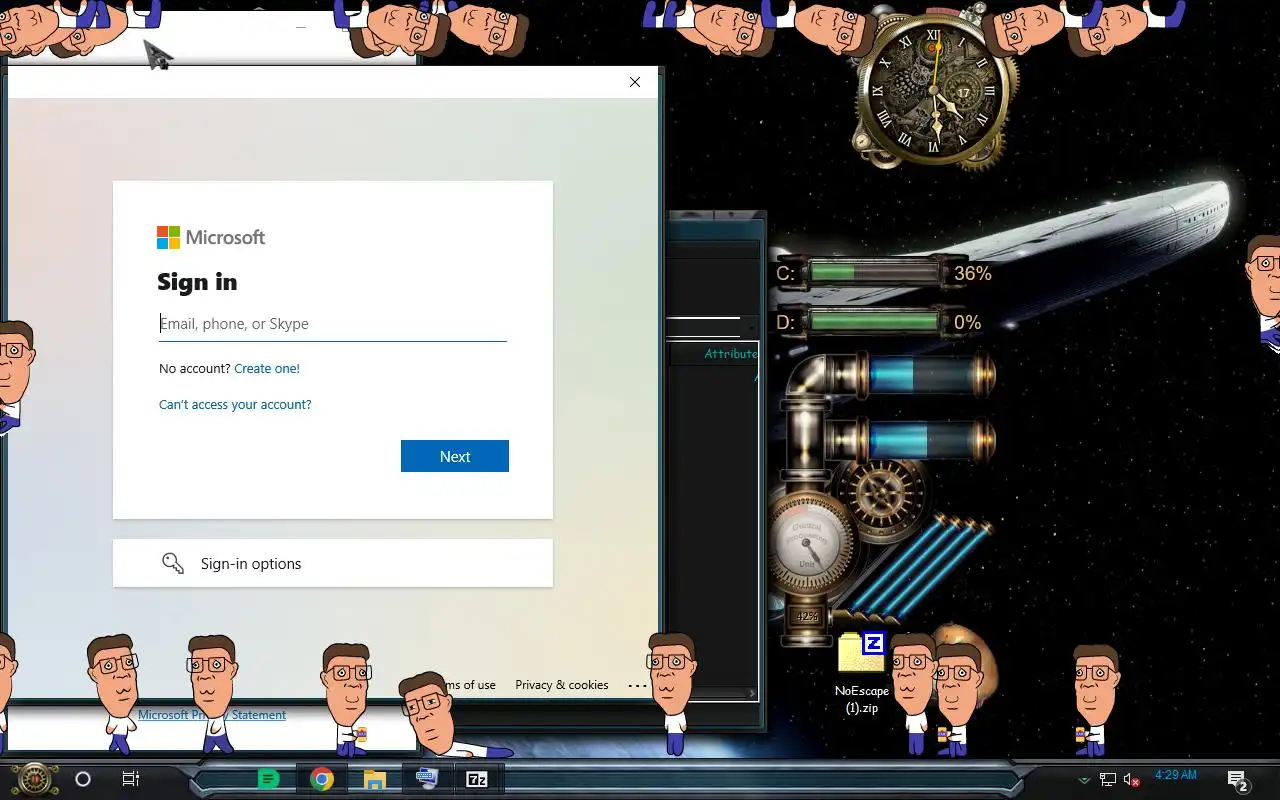This screenshot has width=1280, height=800.
Task: Click the muted volume tray icon
Action: click(x=1132, y=780)
